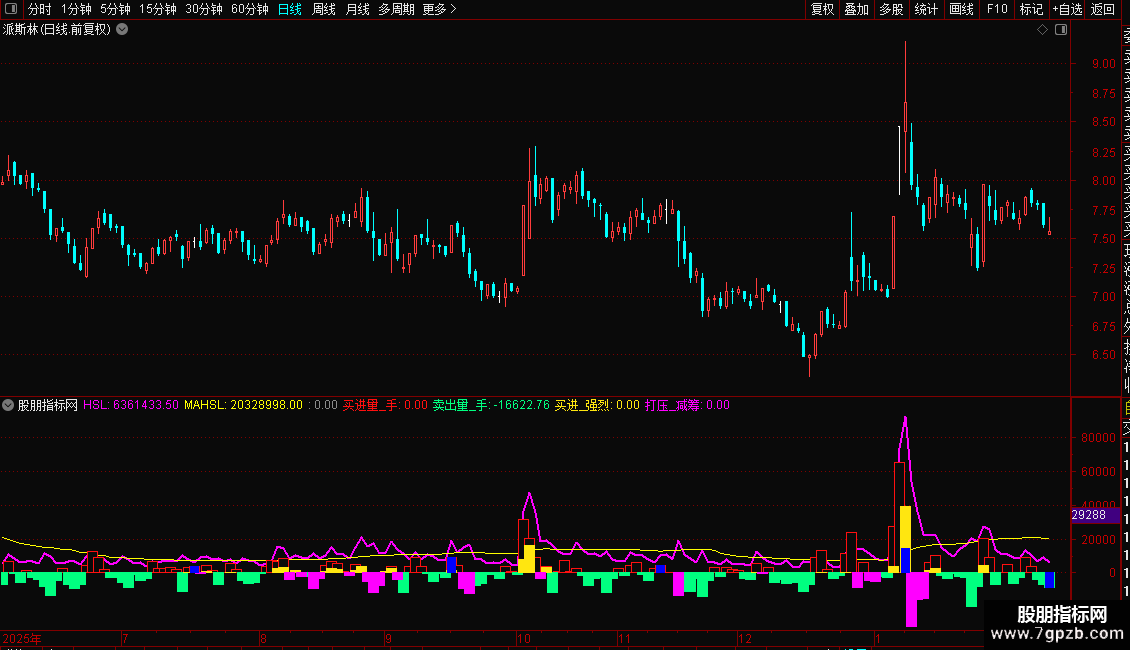This screenshot has width=1130, height=650.
Task: Click the 叠加 overlay button
Action: click(x=857, y=9)
